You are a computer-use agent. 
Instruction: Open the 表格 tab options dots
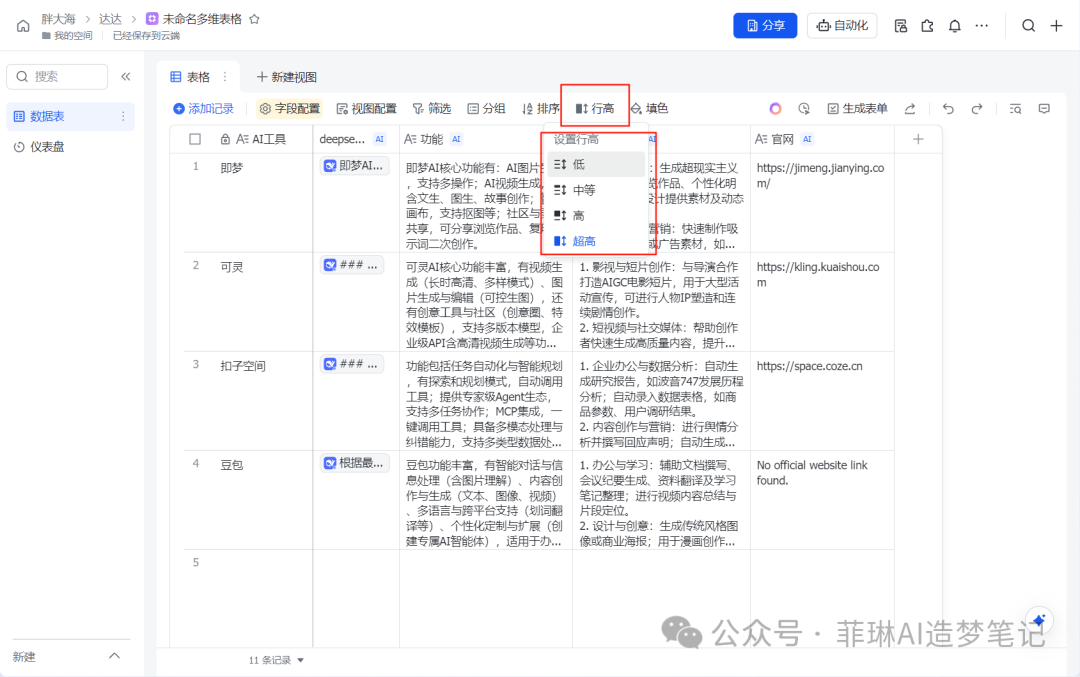[x=225, y=76]
